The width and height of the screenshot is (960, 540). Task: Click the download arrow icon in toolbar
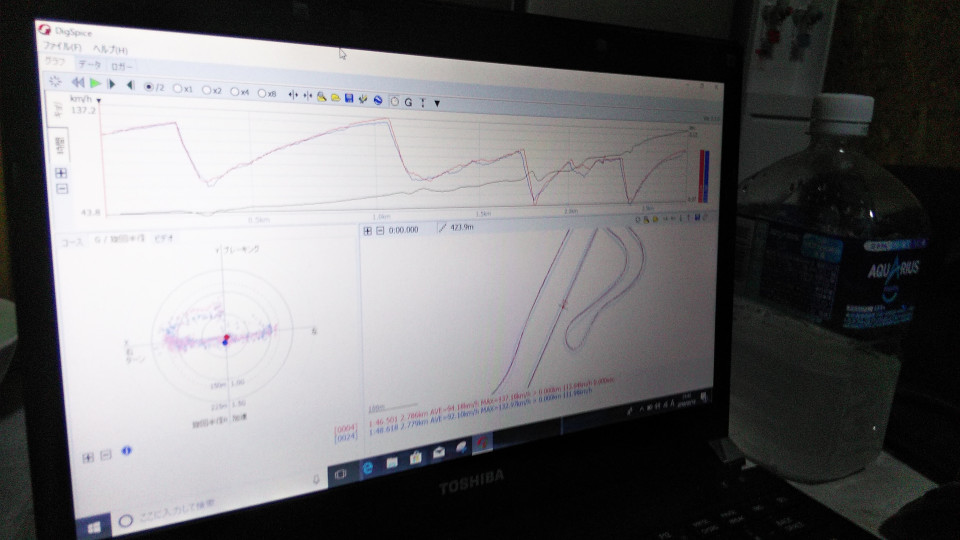coord(363,99)
